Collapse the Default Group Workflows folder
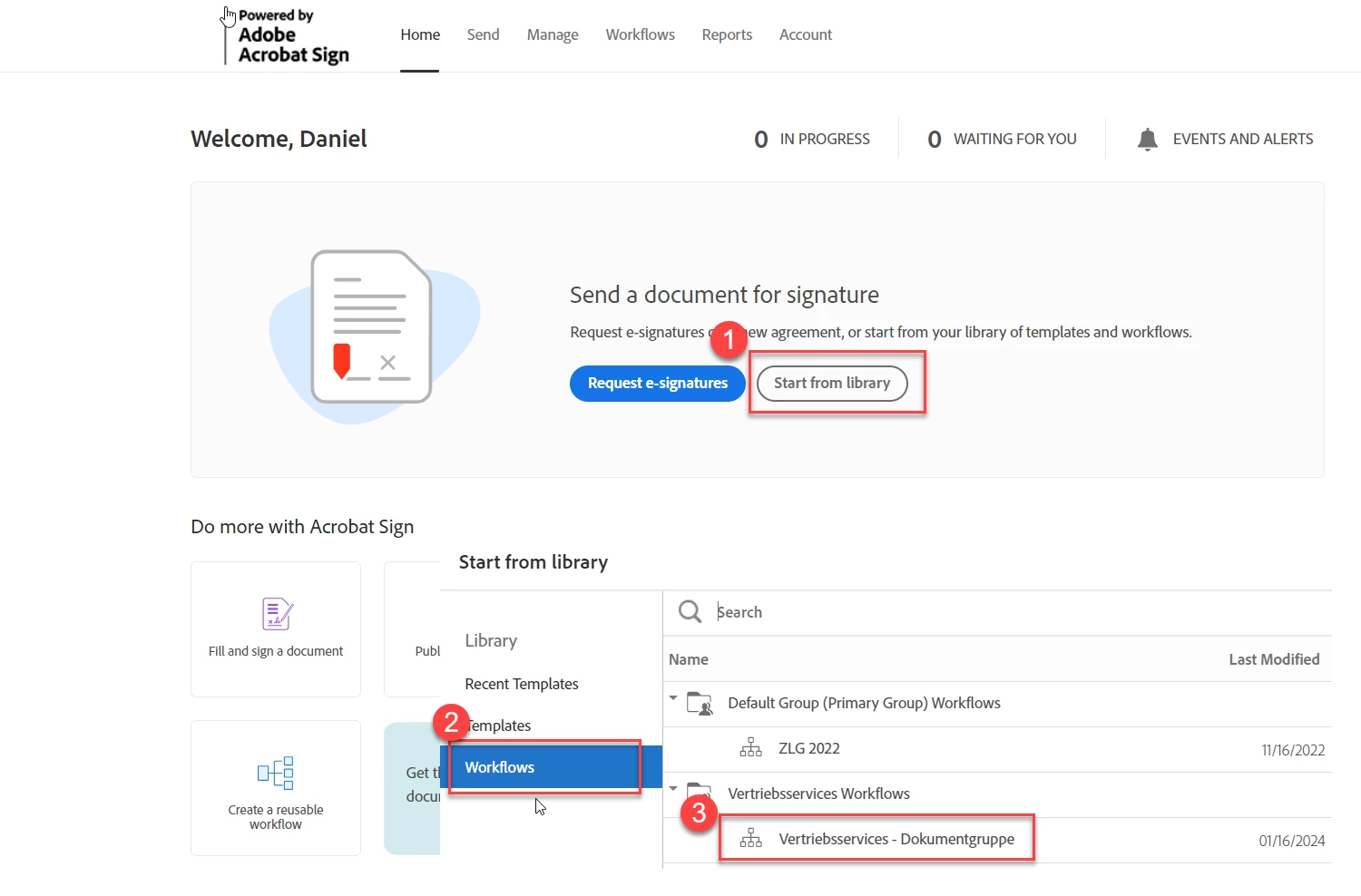This screenshot has height=896, width=1361. pyautogui.click(x=673, y=698)
